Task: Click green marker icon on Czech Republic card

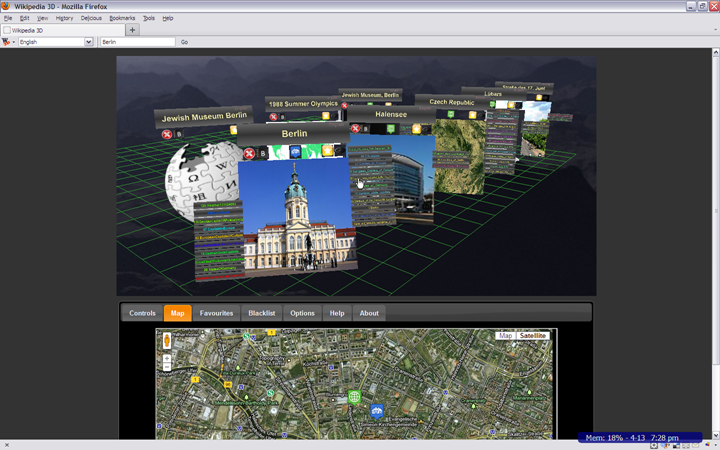Action: [450, 114]
